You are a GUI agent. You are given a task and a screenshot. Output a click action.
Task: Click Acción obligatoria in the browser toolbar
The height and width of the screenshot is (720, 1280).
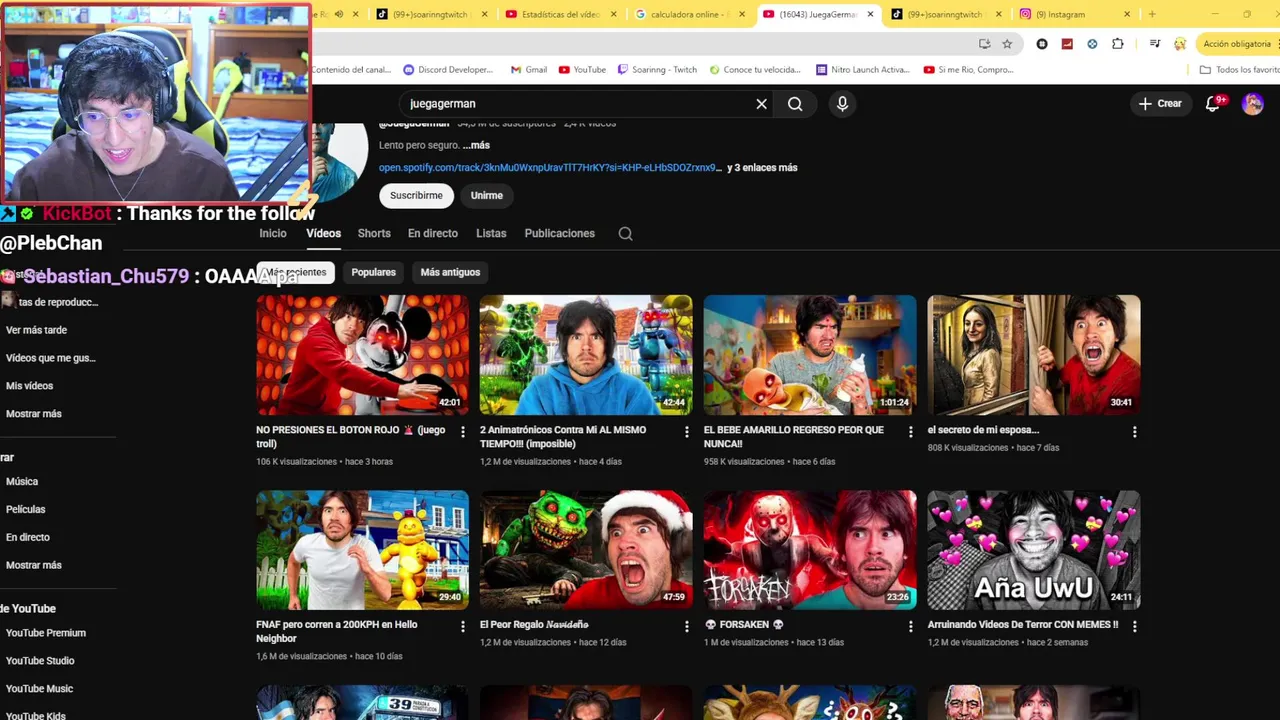[x=1236, y=44]
